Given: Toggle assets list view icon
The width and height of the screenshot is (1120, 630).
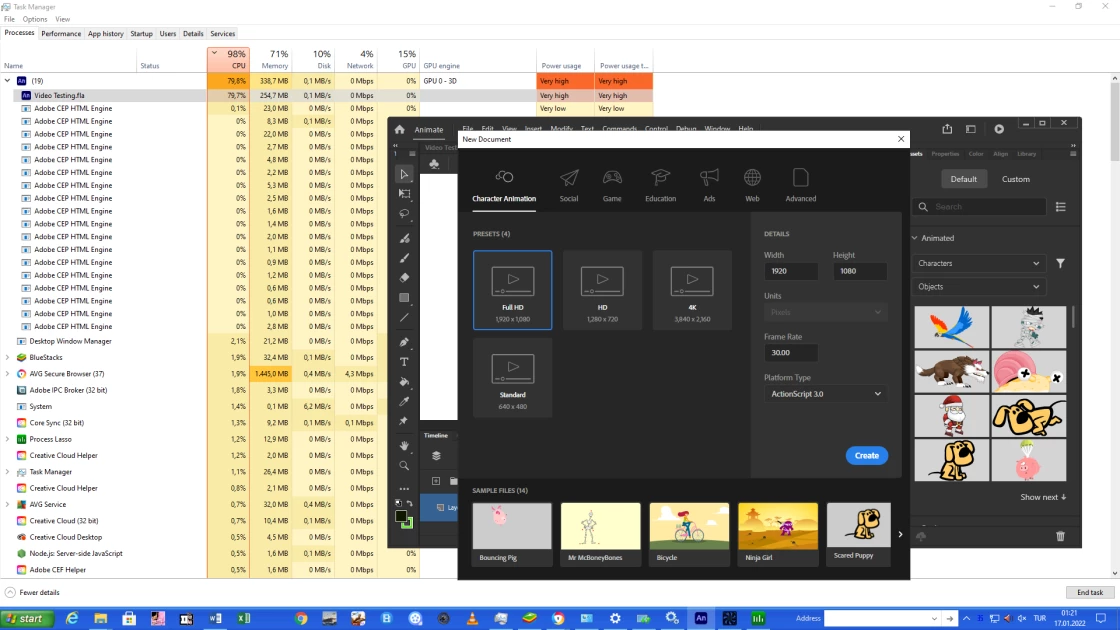Looking at the screenshot, I should 1061,206.
